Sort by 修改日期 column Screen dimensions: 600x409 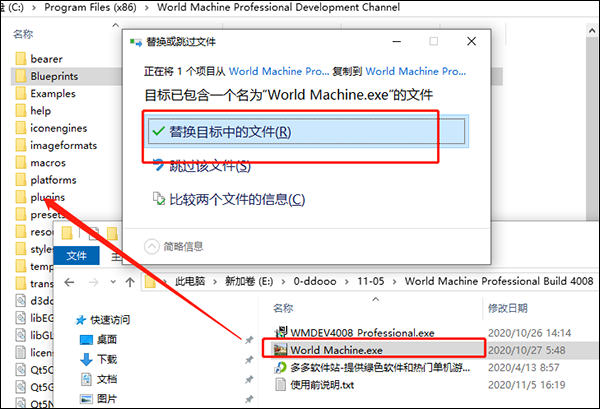[x=508, y=308]
